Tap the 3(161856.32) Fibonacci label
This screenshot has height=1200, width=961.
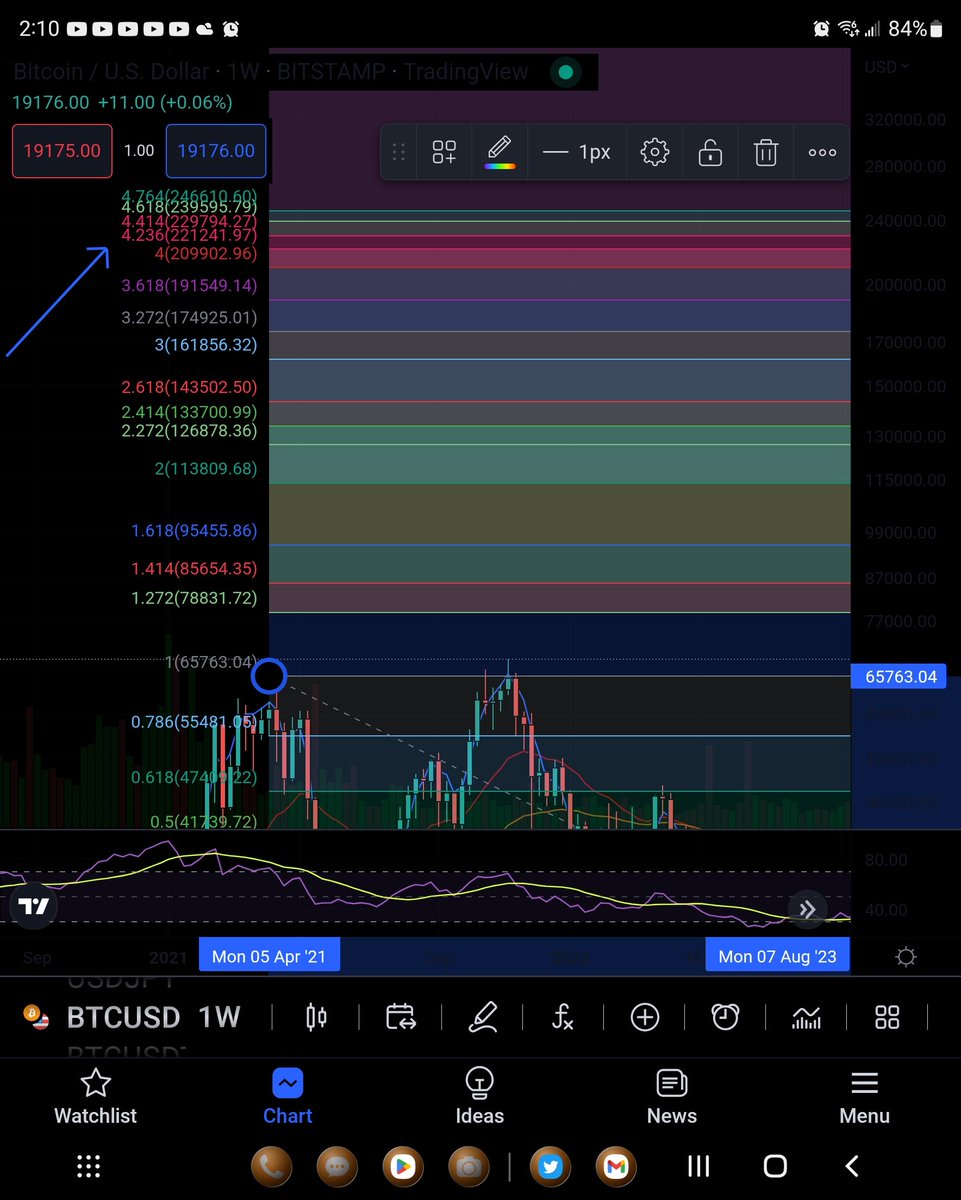point(204,345)
